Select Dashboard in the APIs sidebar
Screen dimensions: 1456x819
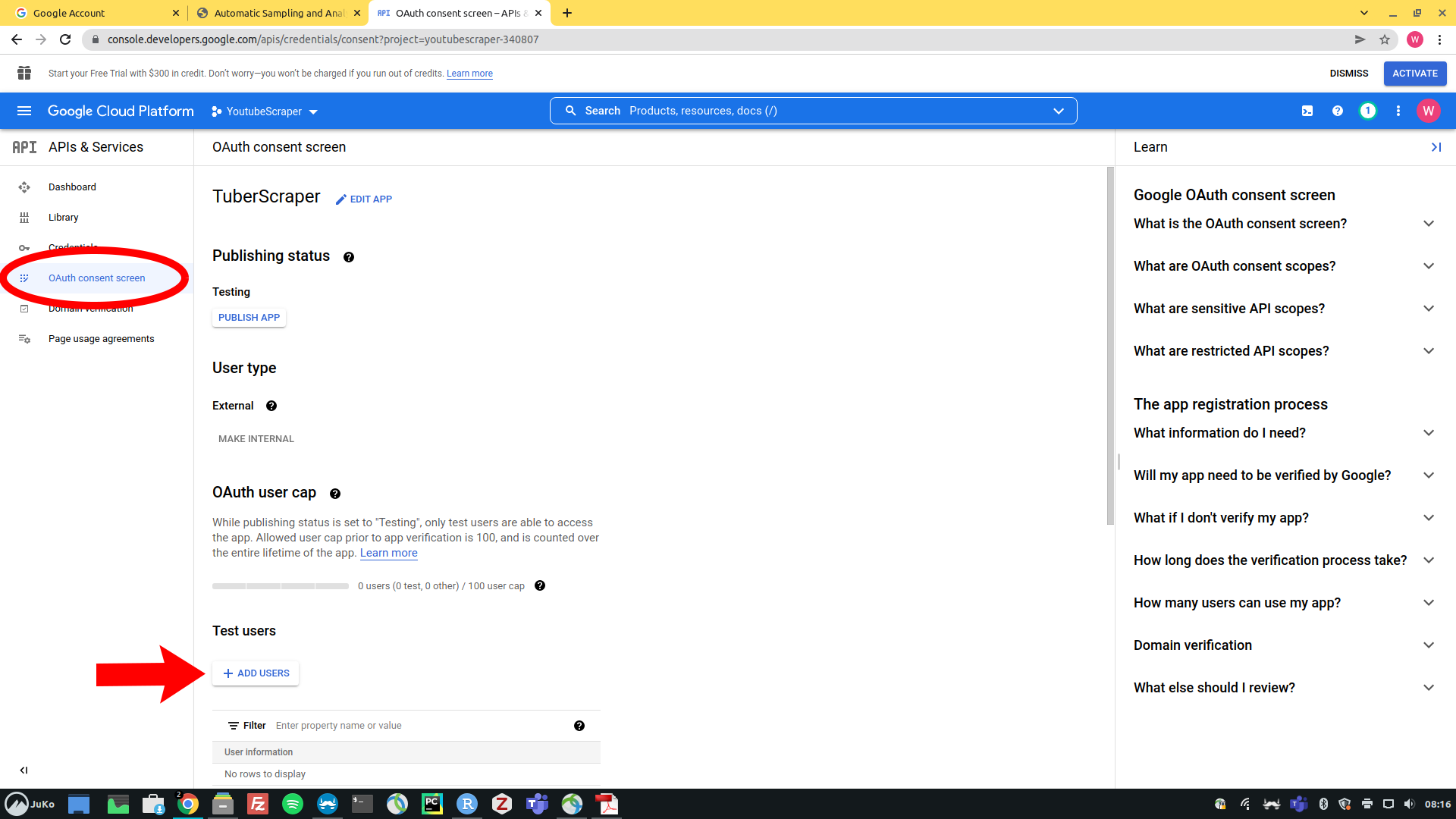pyautogui.click(x=72, y=187)
